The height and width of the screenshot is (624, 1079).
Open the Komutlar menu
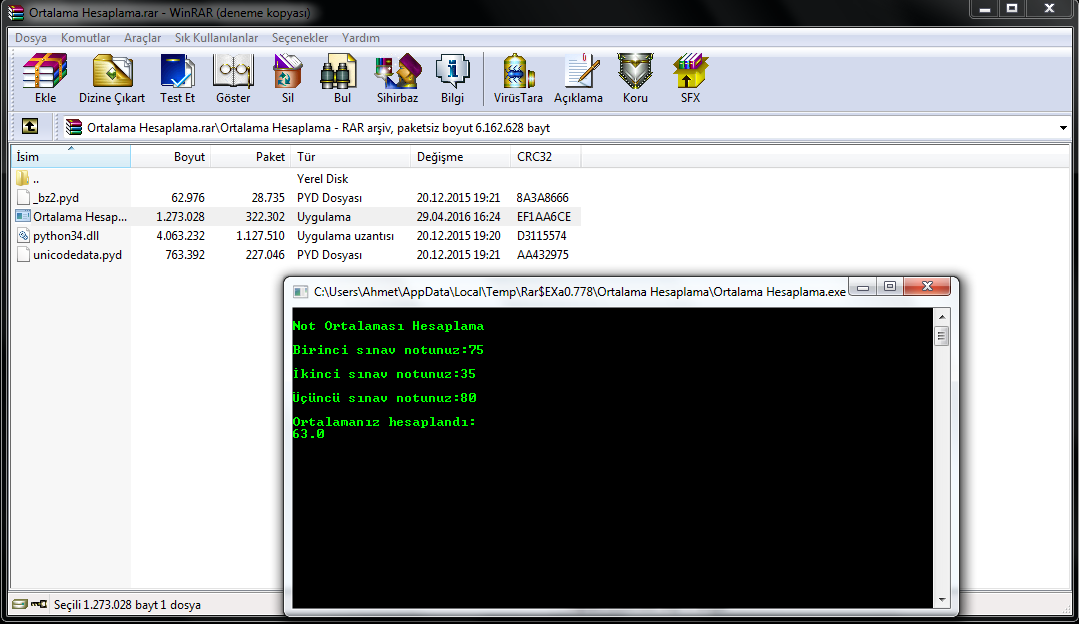(x=85, y=38)
